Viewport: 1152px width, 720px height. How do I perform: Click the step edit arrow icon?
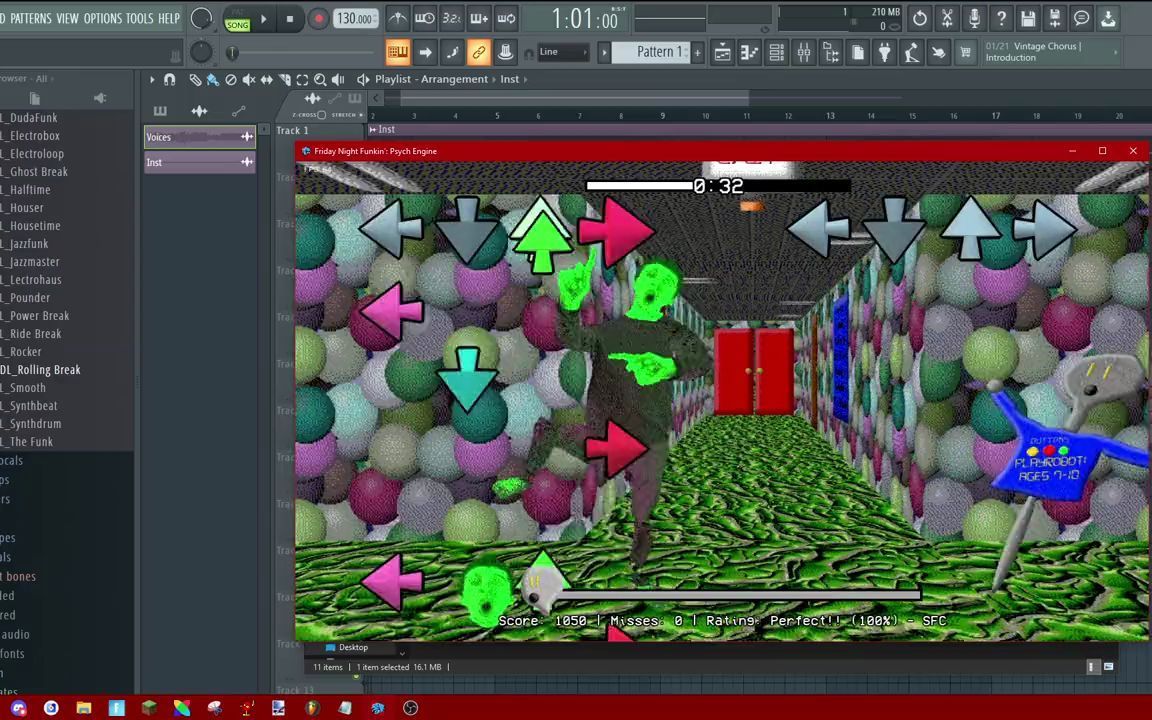425,52
